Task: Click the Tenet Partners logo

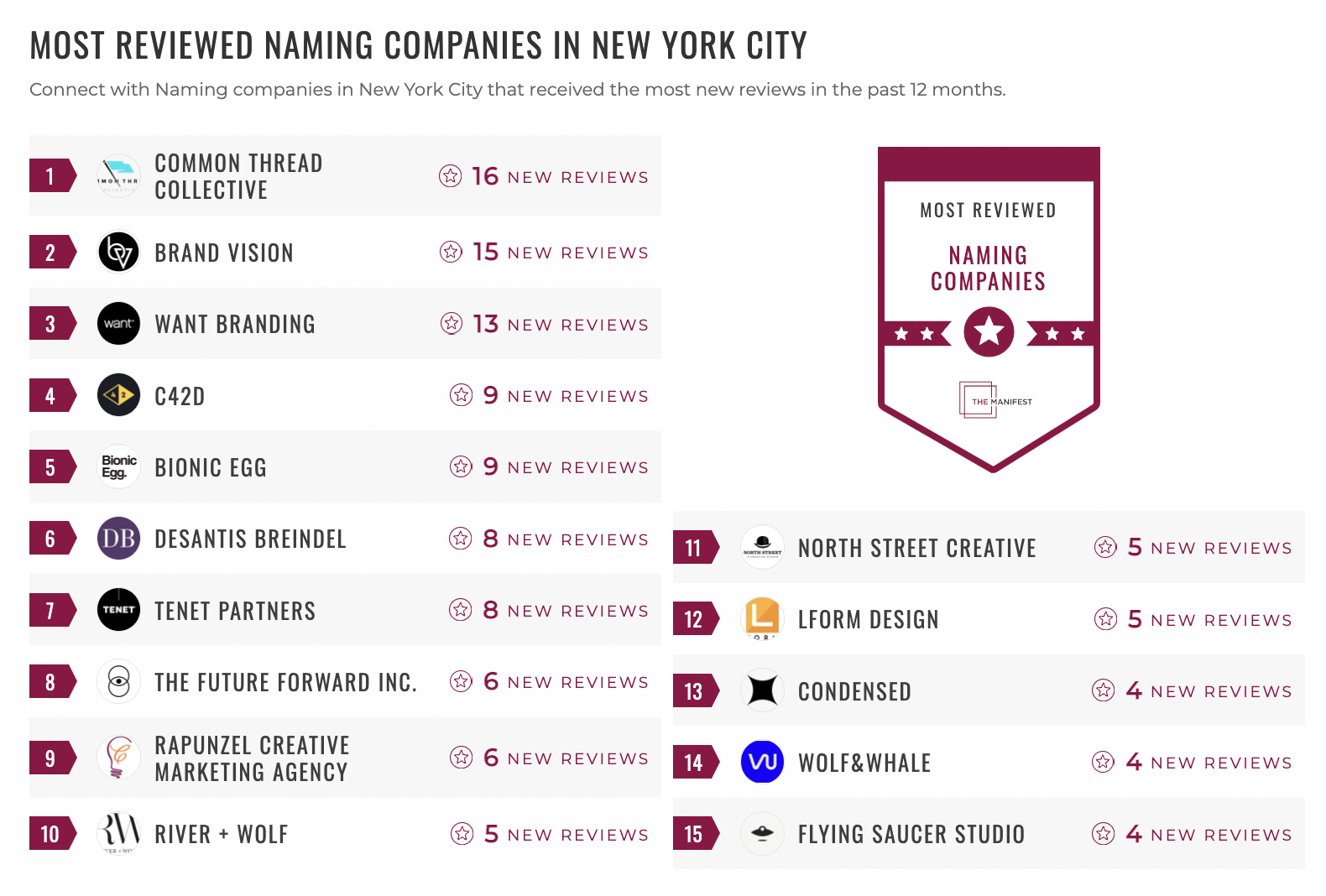Action: click(118, 610)
